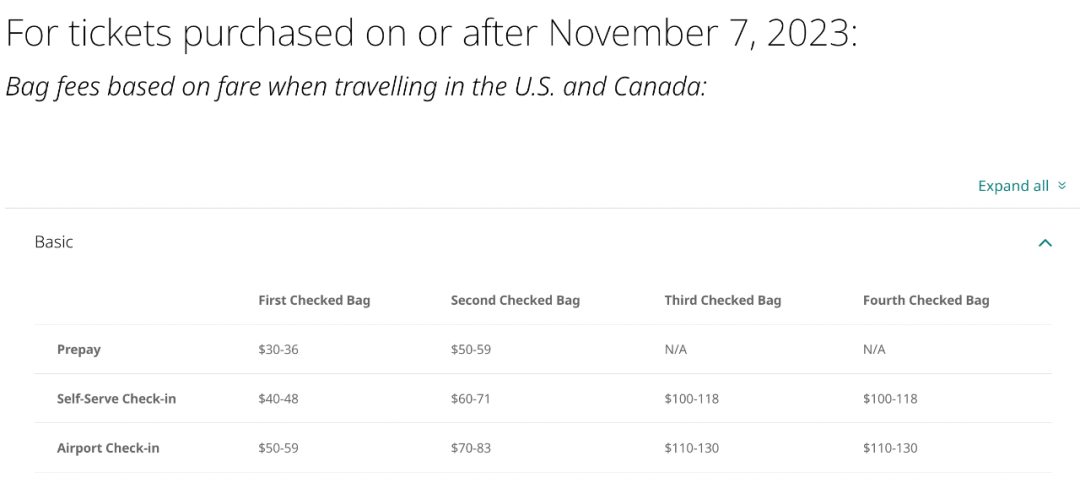Click the $70-83 airport second bag fee

470,448
